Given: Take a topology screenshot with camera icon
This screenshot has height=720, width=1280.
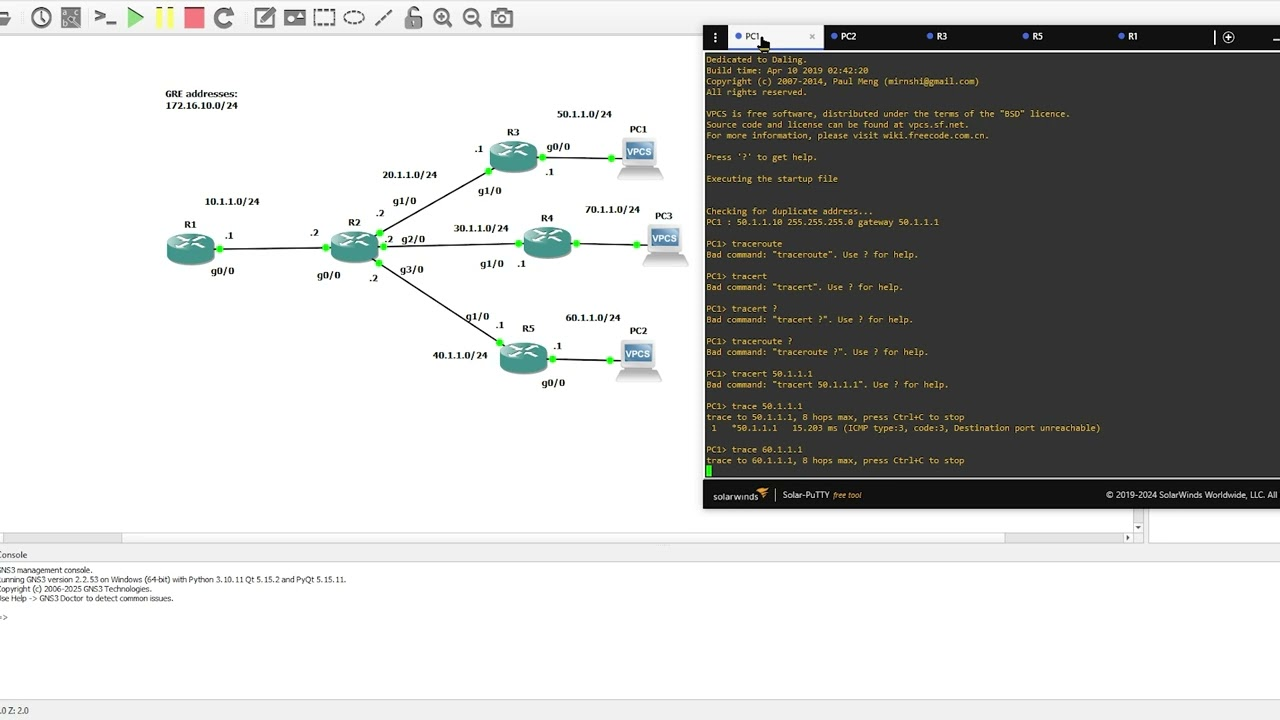Looking at the screenshot, I should coord(502,17).
